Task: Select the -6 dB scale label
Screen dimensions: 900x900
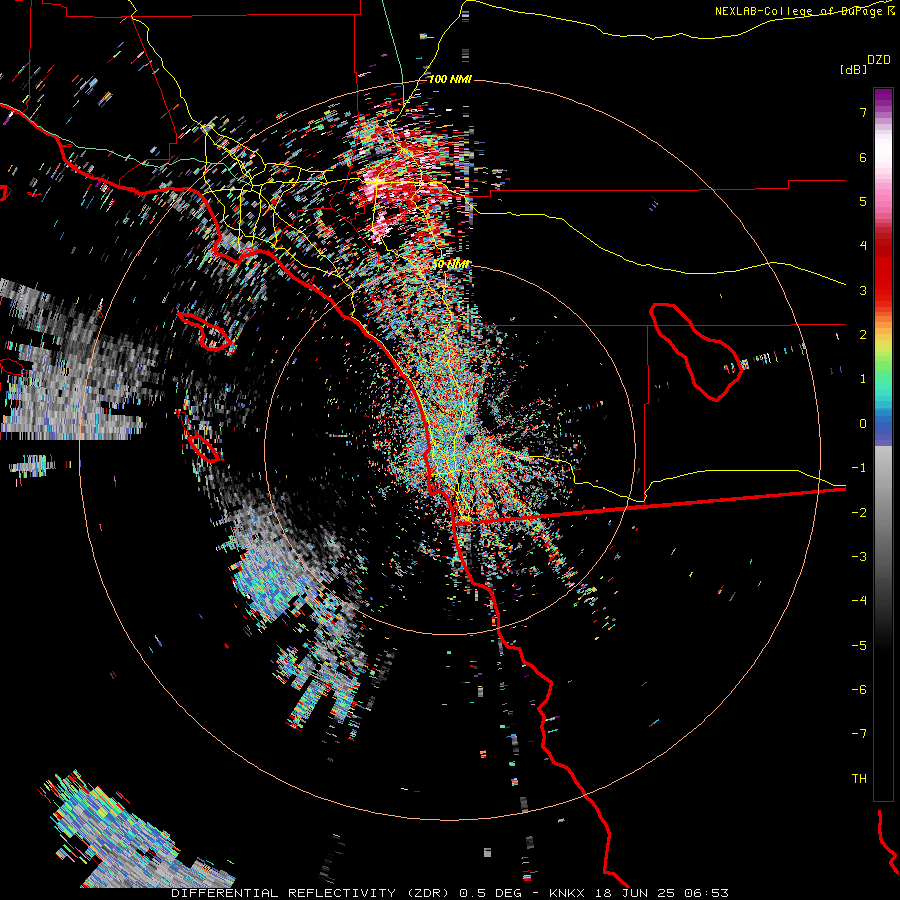Action: [x=859, y=690]
